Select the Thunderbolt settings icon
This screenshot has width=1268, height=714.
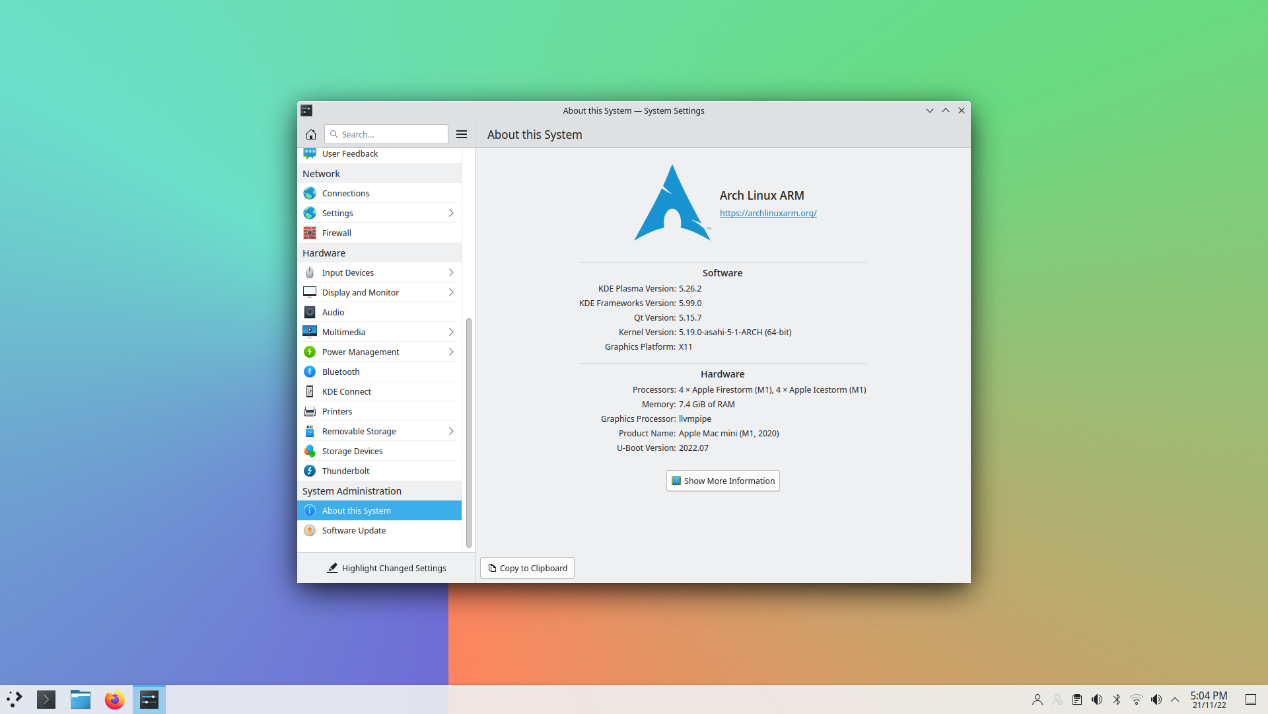[x=310, y=471]
